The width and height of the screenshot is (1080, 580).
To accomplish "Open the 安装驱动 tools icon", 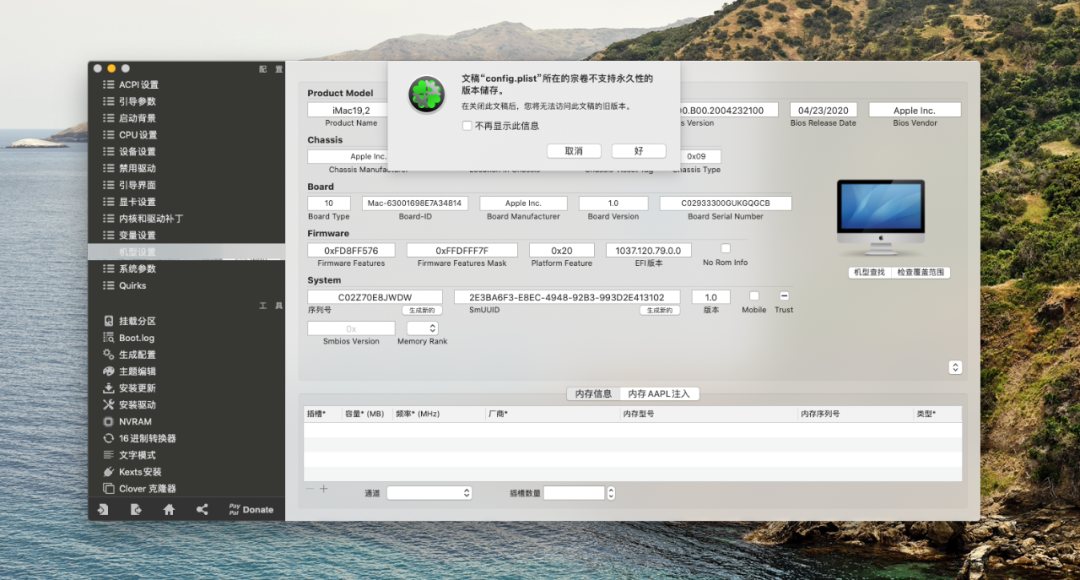I will (x=108, y=404).
